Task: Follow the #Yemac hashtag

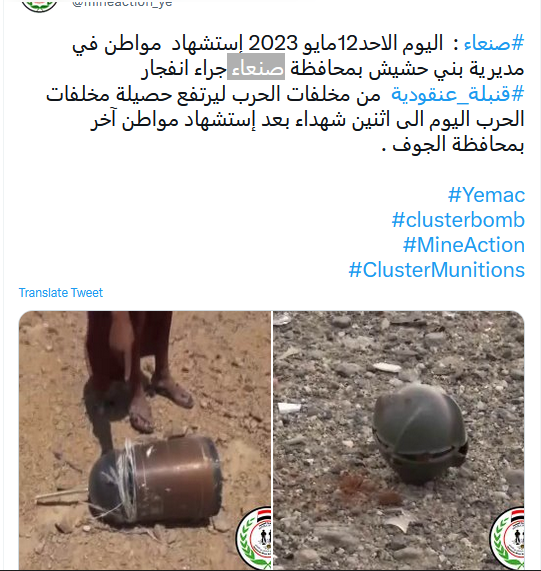Action: point(486,195)
